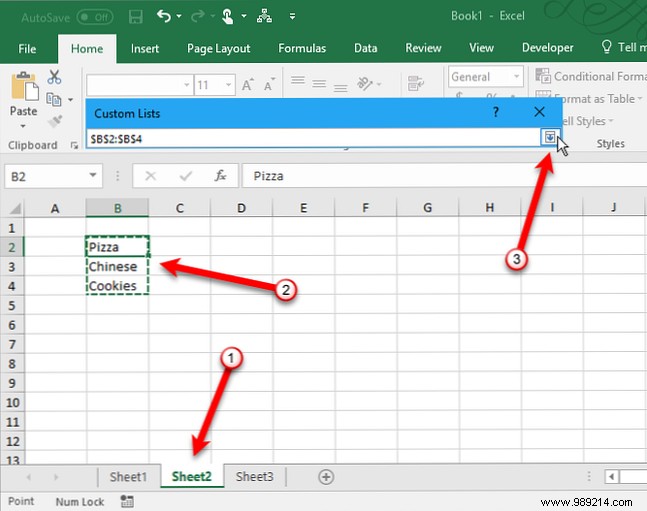
Task: Switch to the Developer tab
Action: [x=548, y=49]
